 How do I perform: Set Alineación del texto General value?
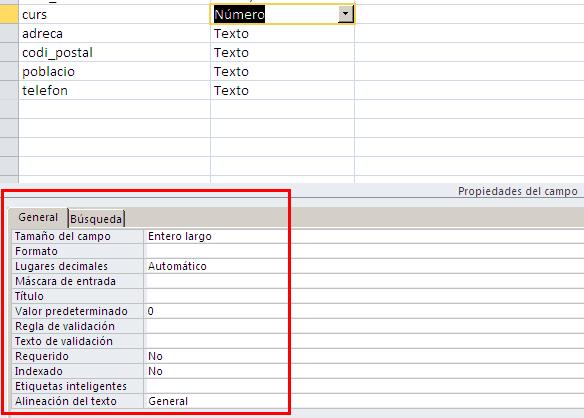pyautogui.click(x=364, y=401)
